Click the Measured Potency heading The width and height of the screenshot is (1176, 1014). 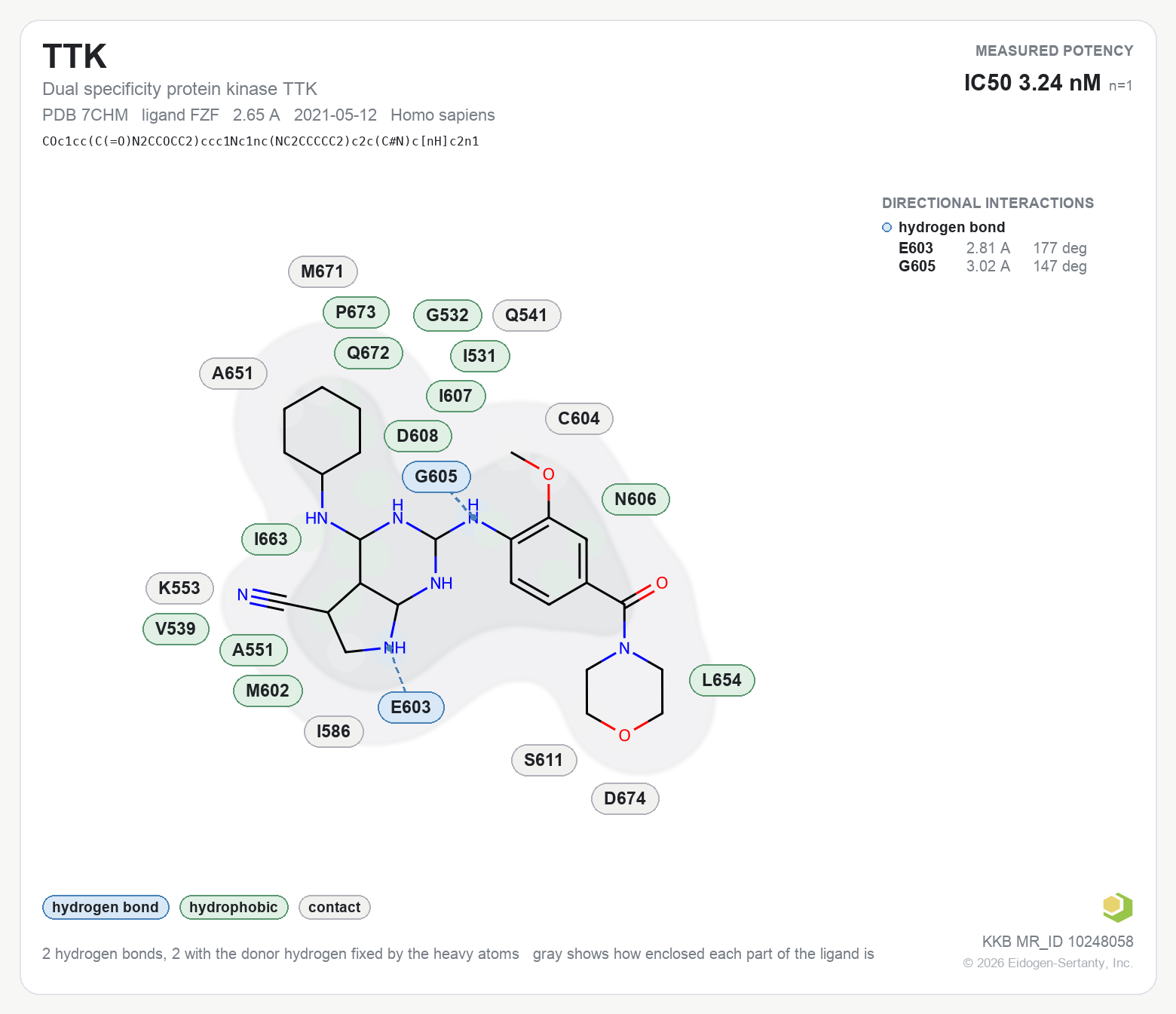point(1055,51)
